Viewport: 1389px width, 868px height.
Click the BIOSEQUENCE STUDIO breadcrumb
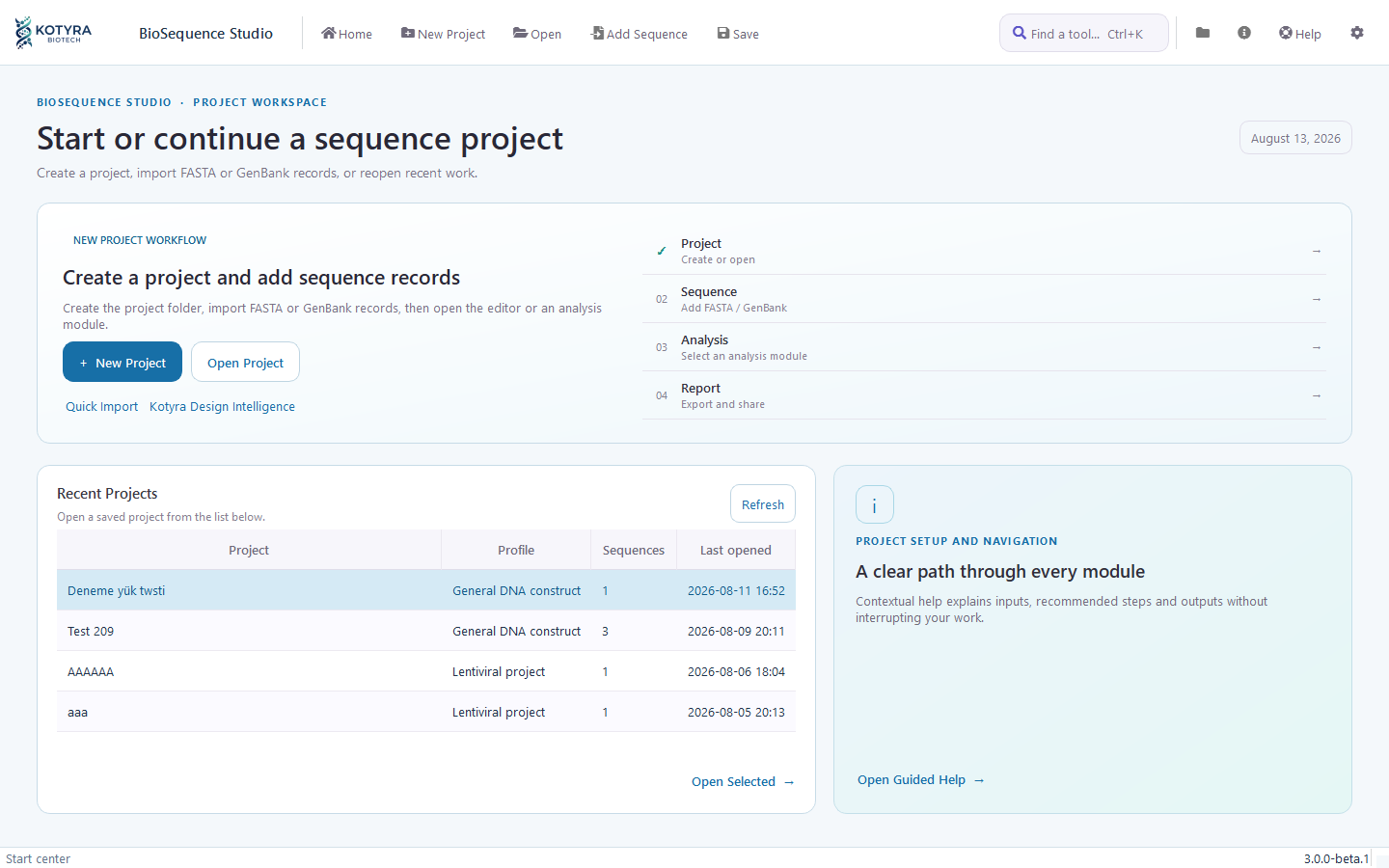[104, 102]
